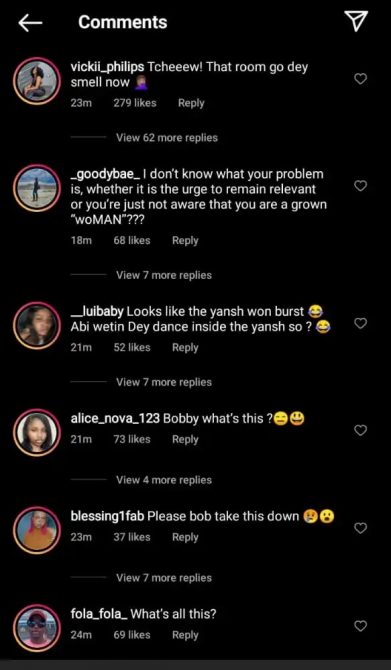Tap the heart on fola_fola_'s comment
Screen dimensions: 391x670
click(x=361, y=626)
